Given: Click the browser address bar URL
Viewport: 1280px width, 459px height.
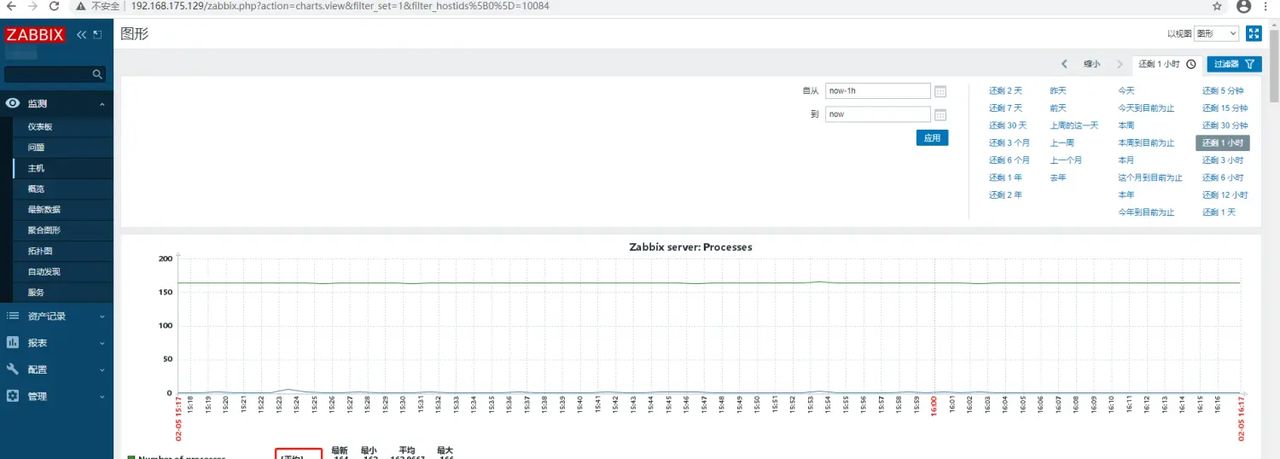Looking at the screenshot, I should [x=340, y=6].
